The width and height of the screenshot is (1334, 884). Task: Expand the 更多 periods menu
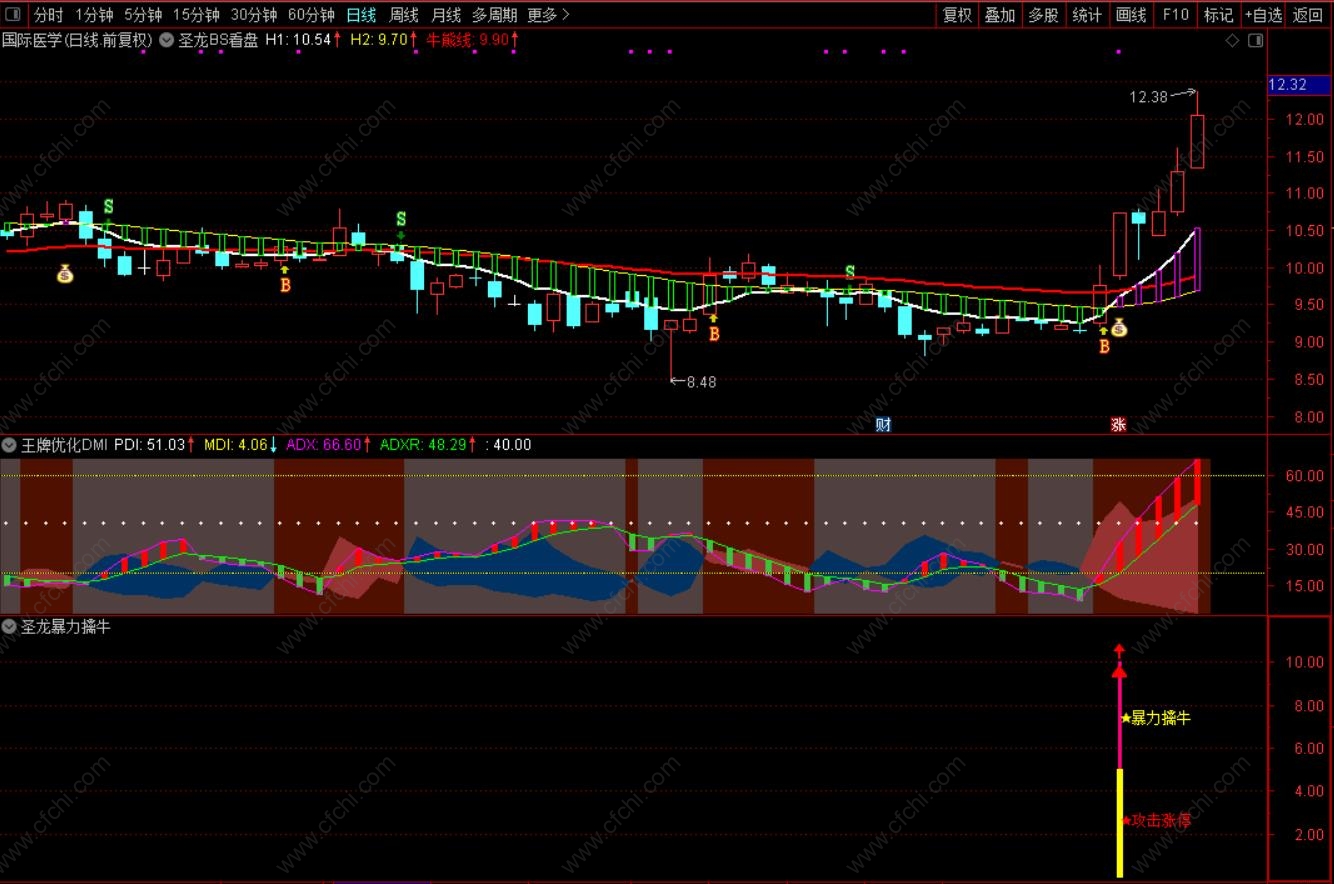548,15
